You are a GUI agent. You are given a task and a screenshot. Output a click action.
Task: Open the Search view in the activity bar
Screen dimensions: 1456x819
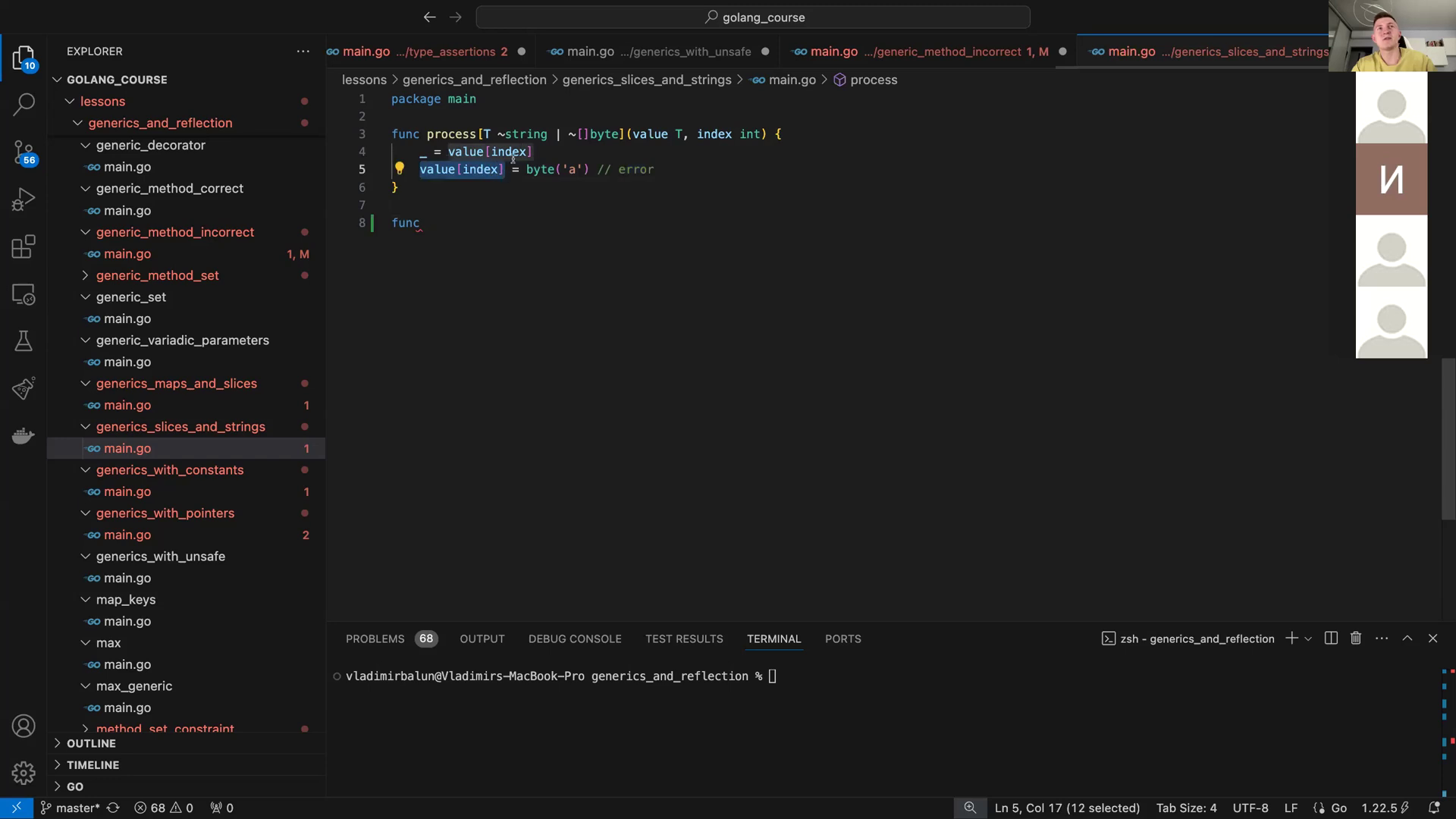24,104
